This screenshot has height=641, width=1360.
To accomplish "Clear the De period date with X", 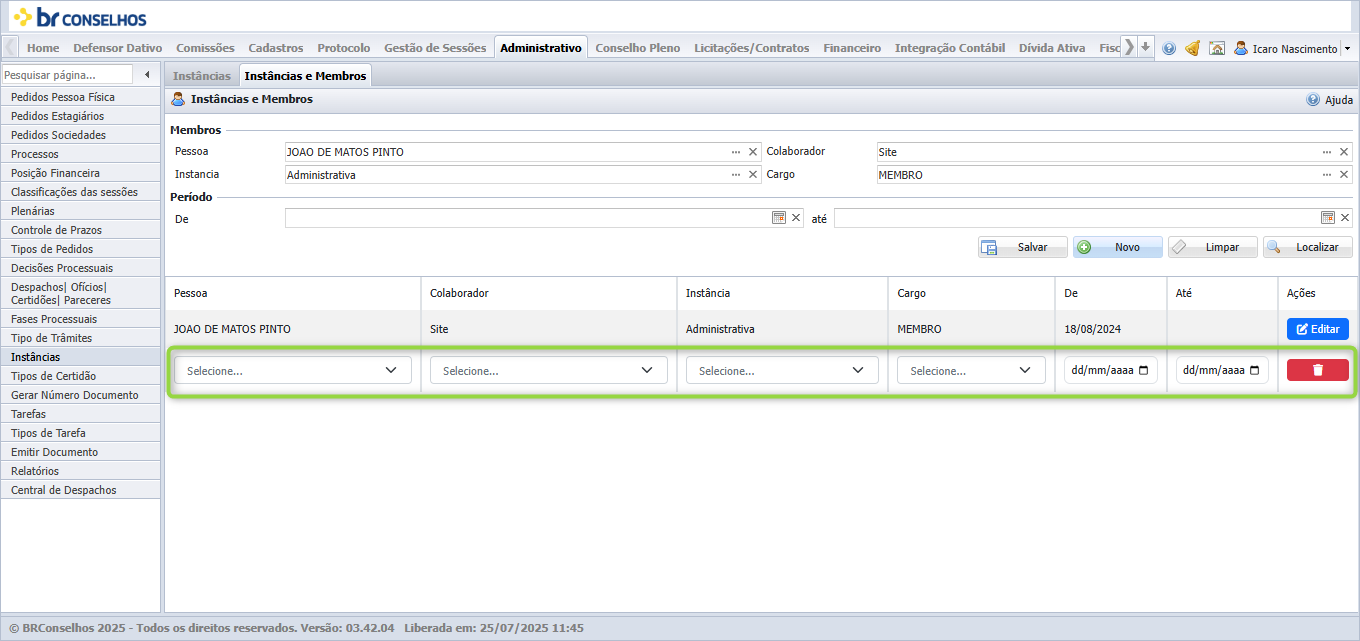I will [x=796, y=218].
